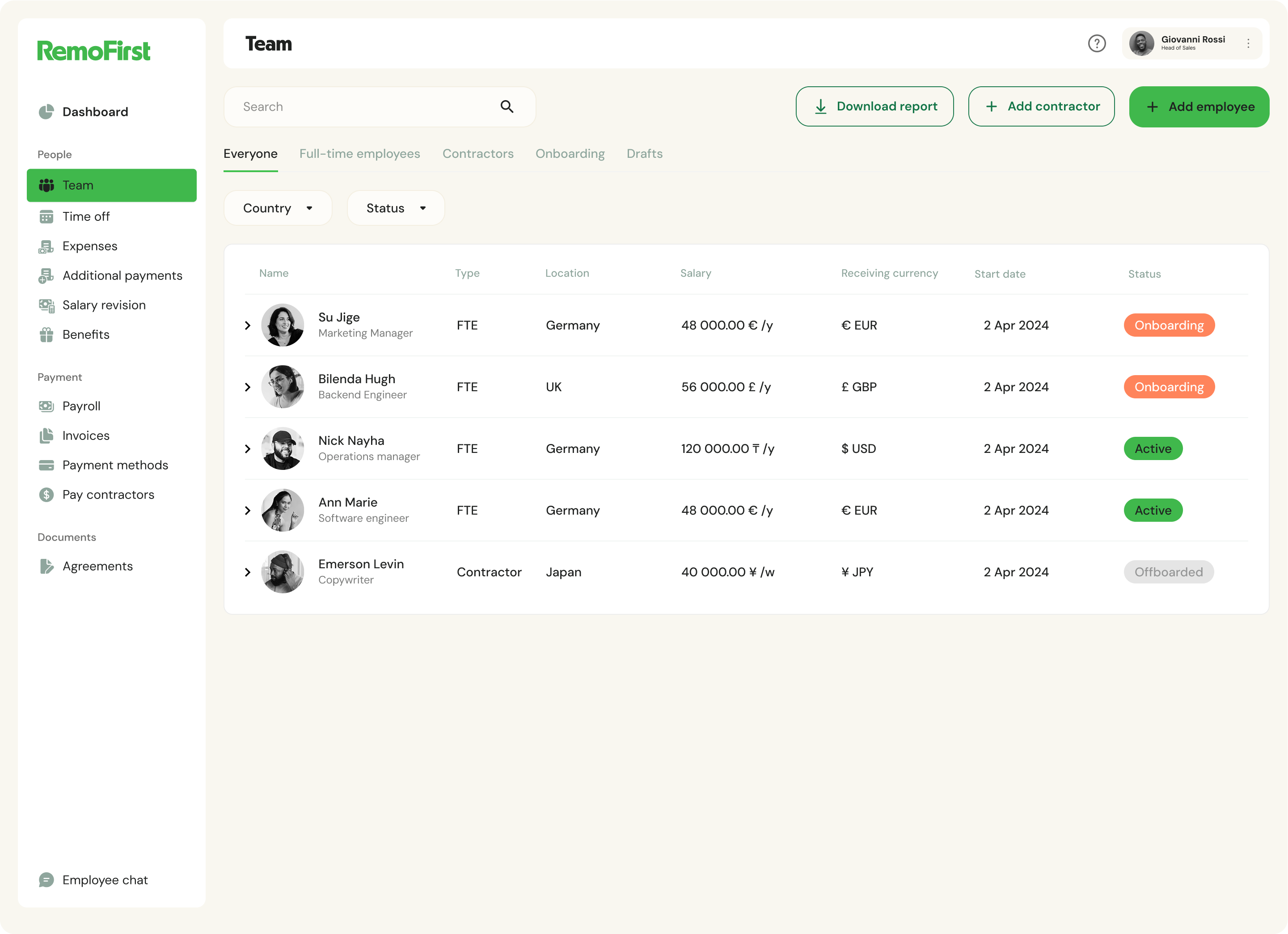The image size is (1288, 934).
Task: Expand Su Jige's row chevron
Action: click(248, 325)
